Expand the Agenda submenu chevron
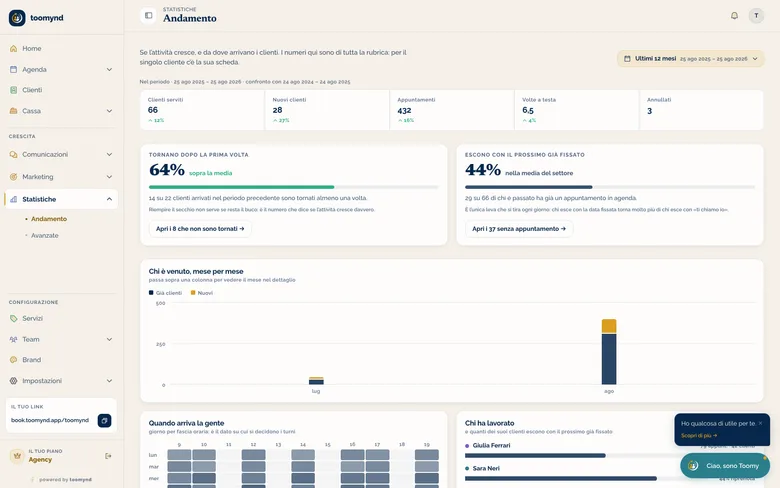 (109, 70)
